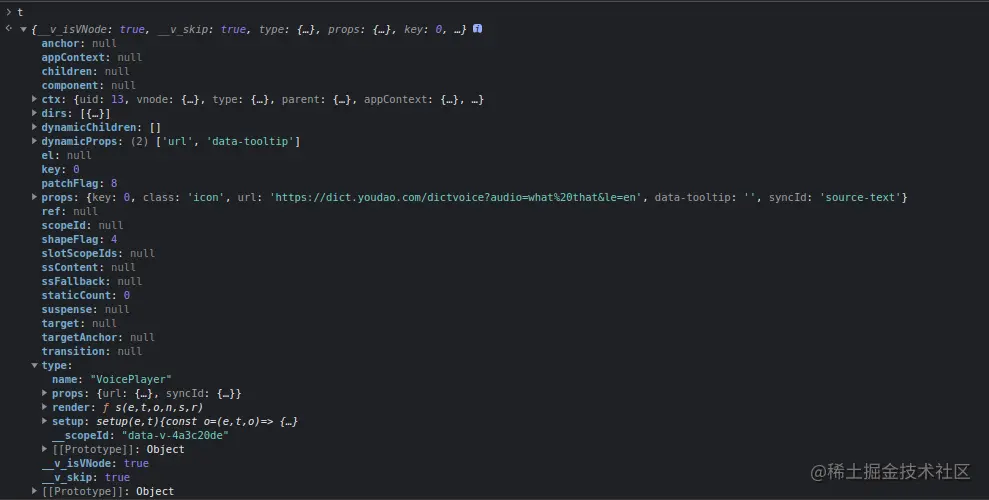Expand the render function entry

(45, 408)
